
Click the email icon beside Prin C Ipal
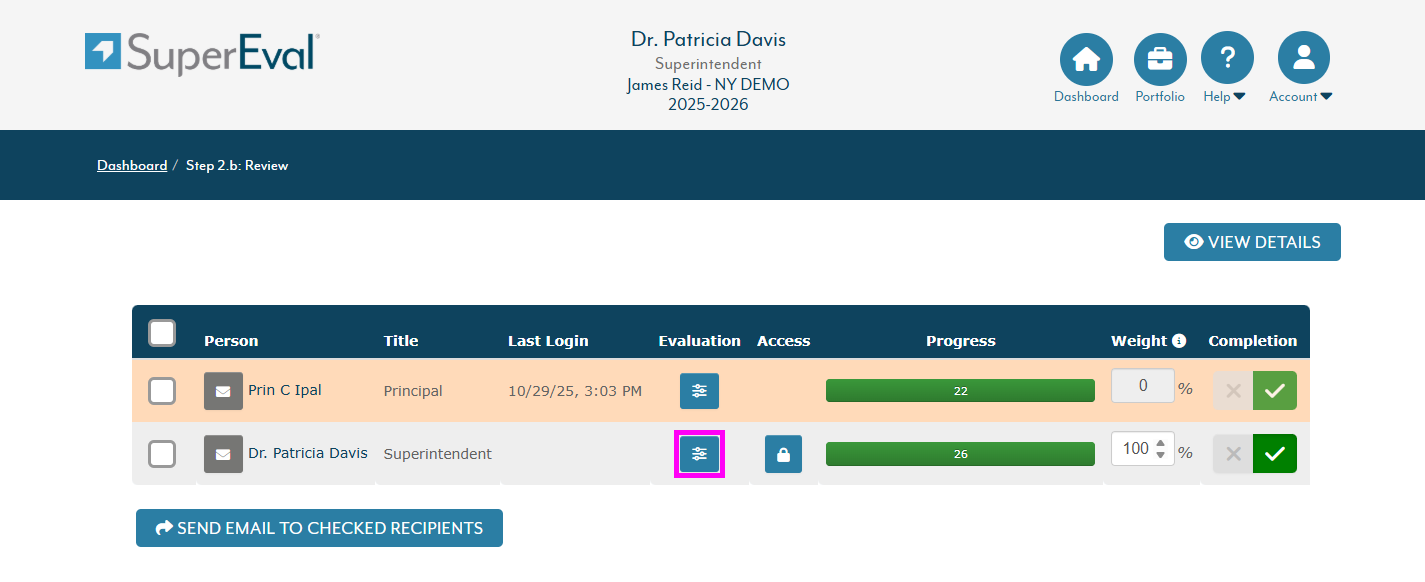(223, 391)
